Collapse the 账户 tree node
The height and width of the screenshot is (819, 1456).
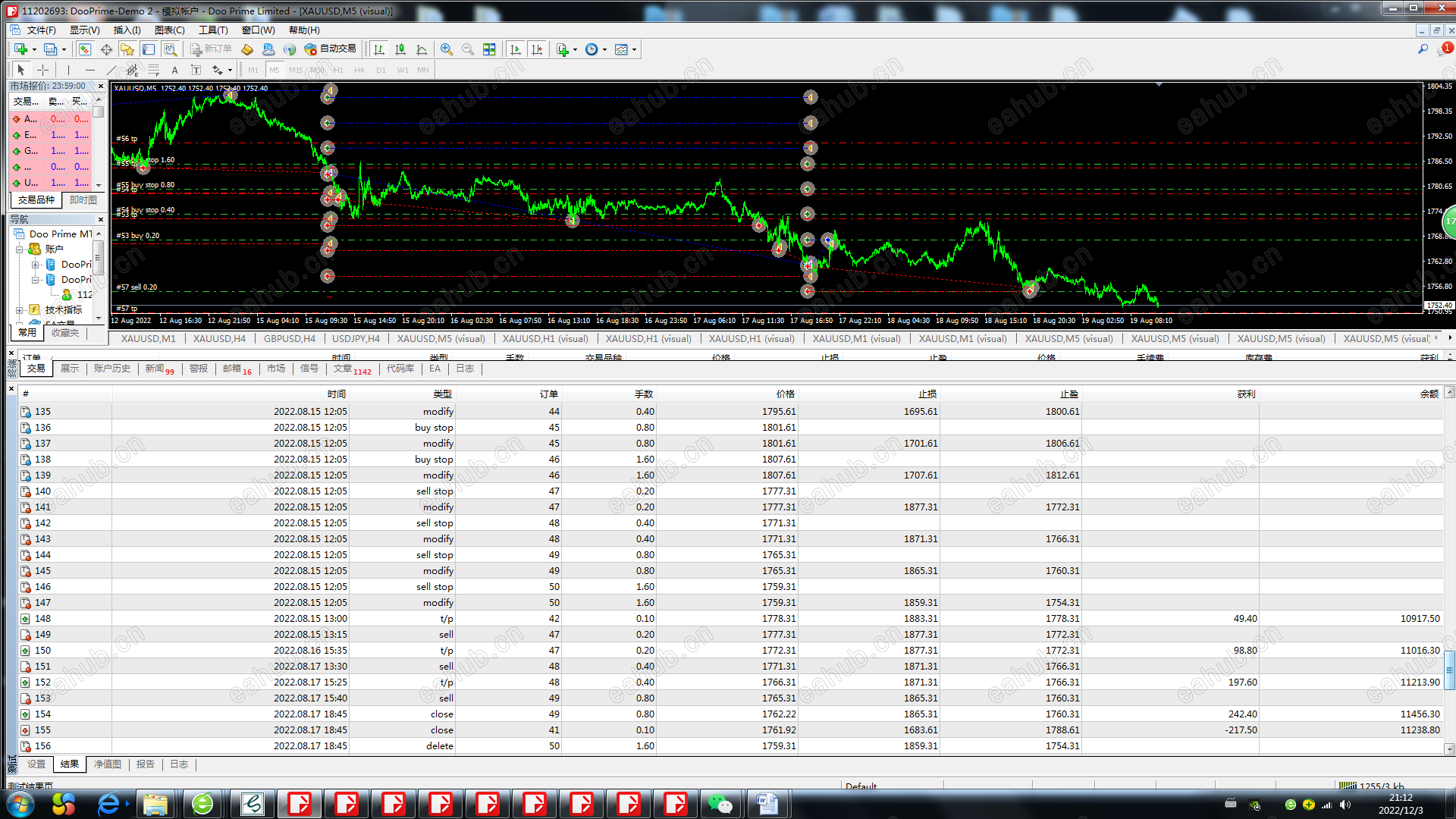20,249
